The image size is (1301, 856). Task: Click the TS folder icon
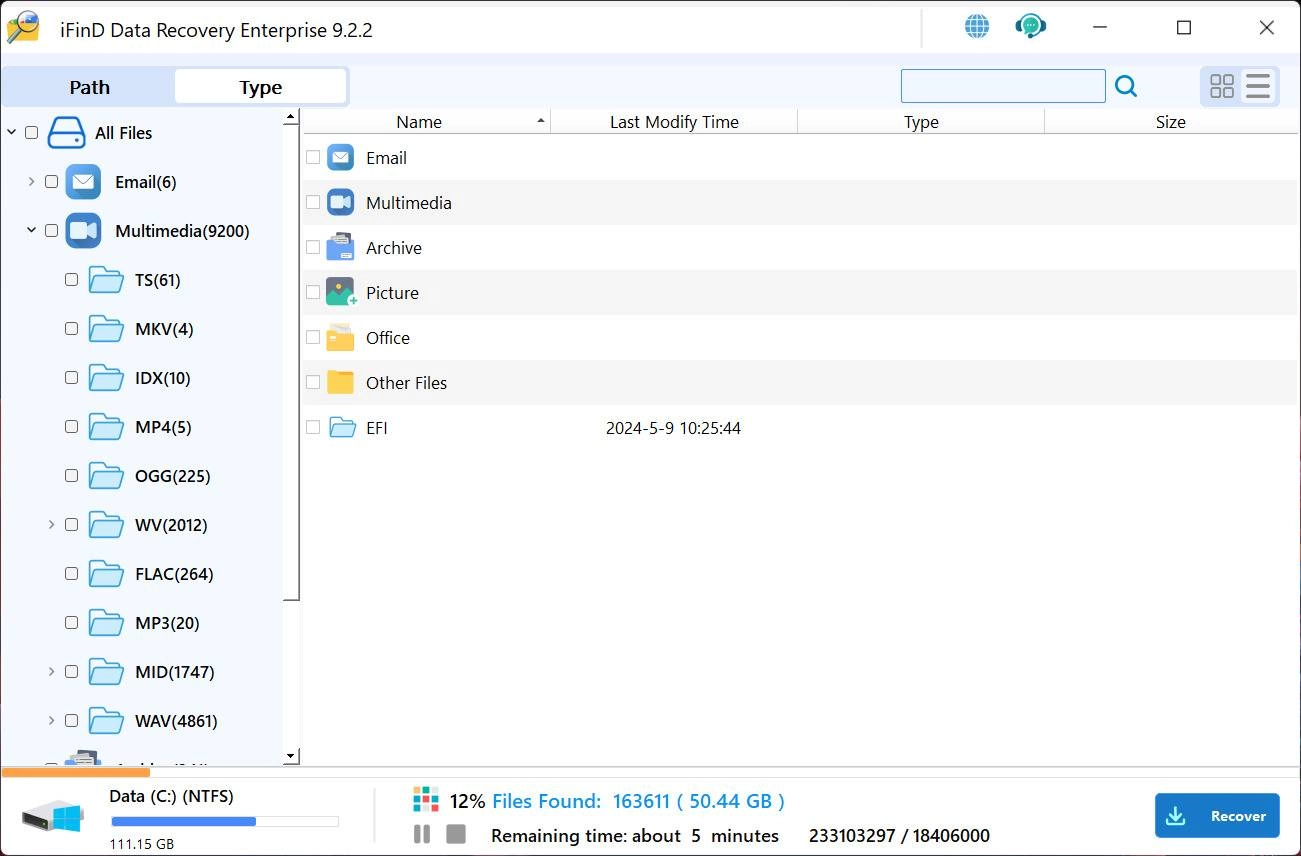pos(105,280)
